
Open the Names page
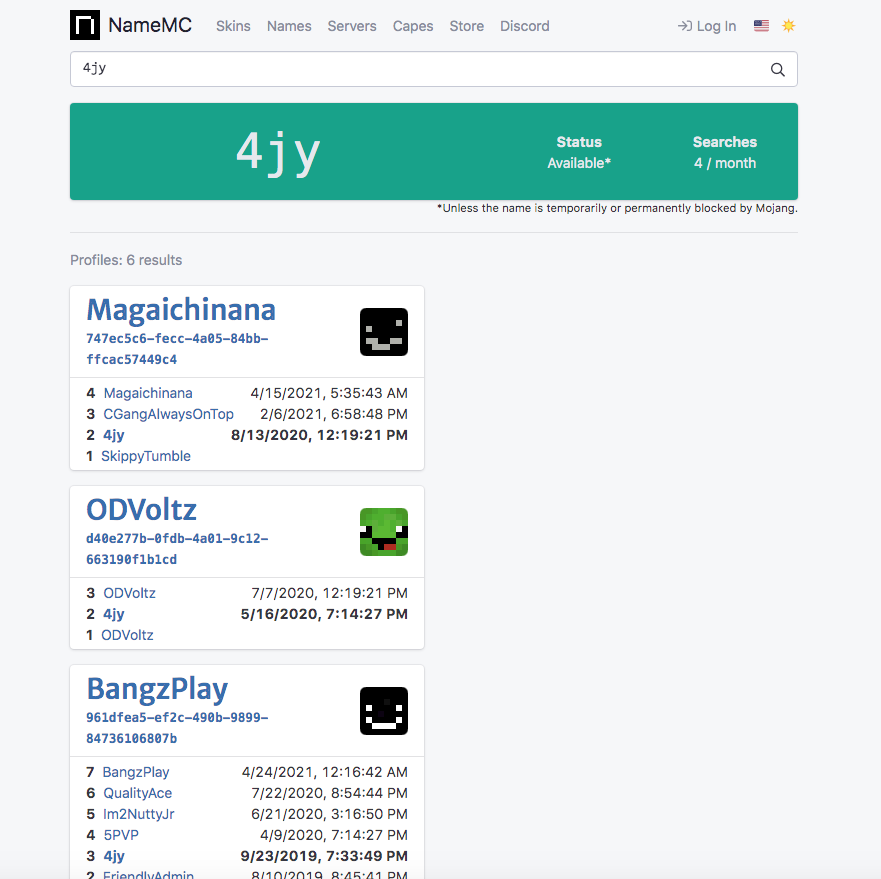coord(289,26)
